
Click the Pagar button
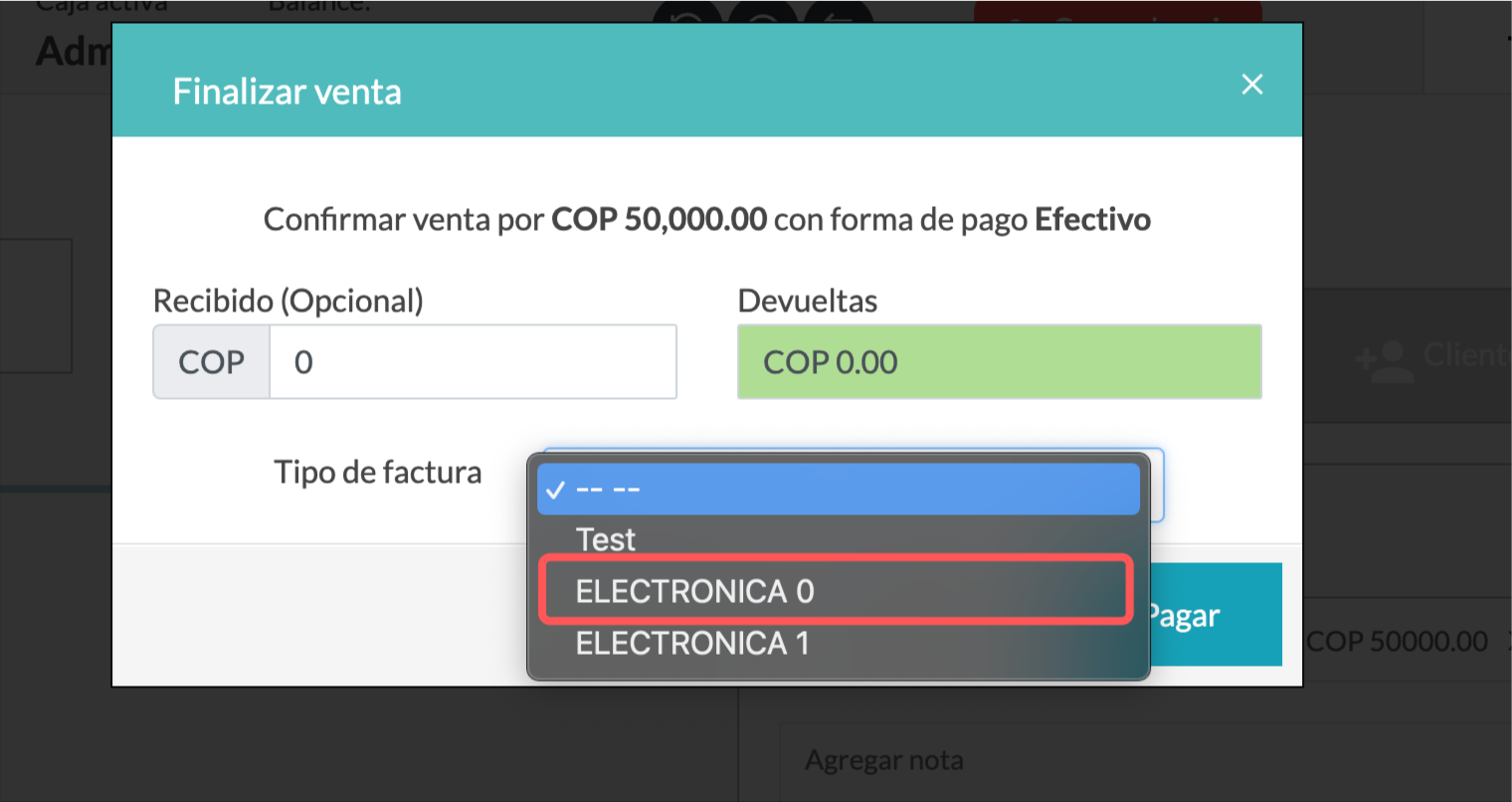click(1216, 615)
